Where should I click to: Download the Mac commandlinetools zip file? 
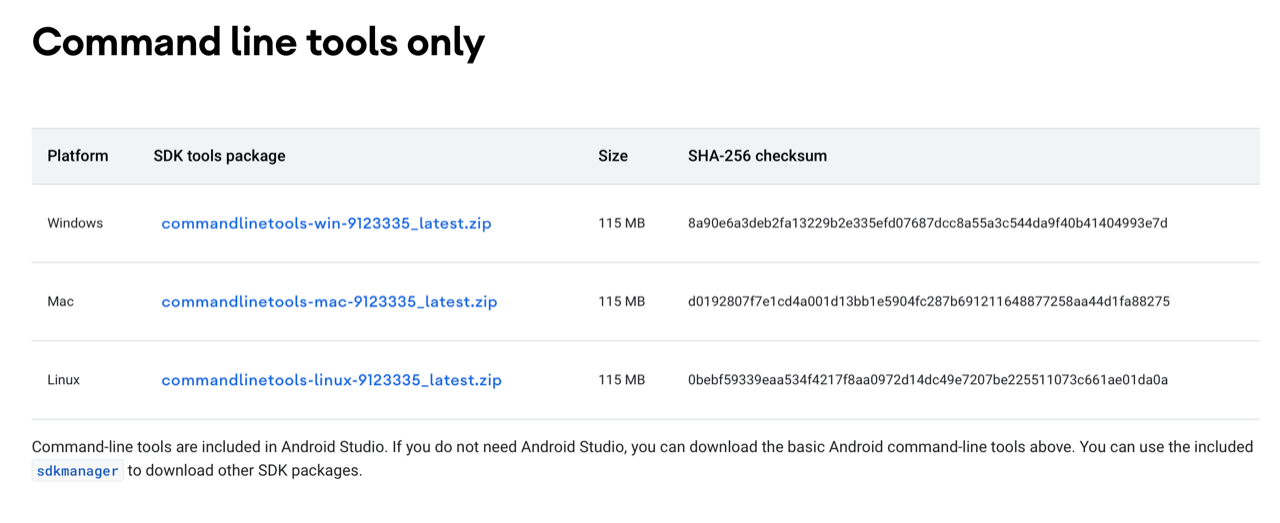[329, 301]
